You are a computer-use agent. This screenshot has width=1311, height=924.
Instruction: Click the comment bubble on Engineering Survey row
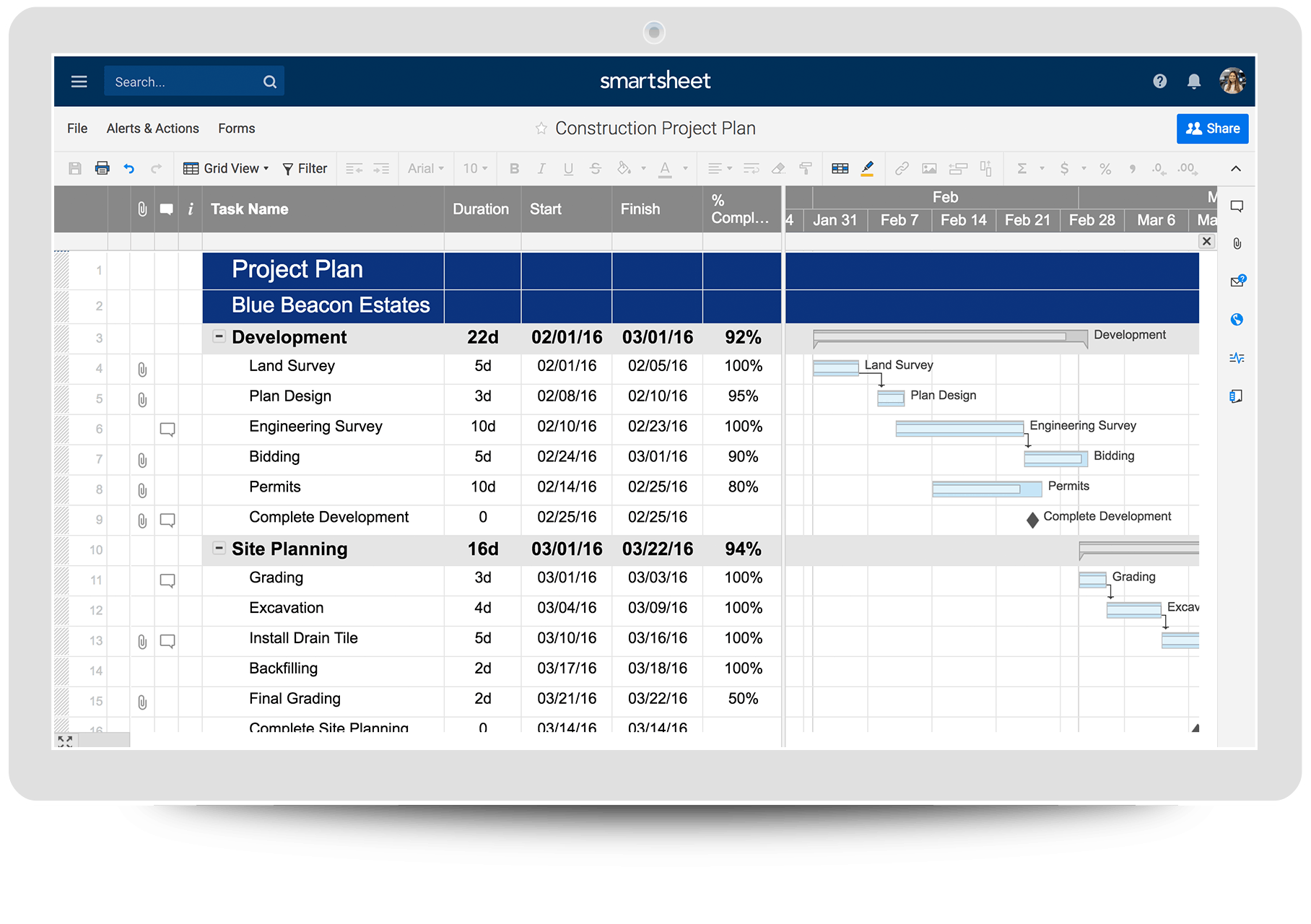coord(167,430)
